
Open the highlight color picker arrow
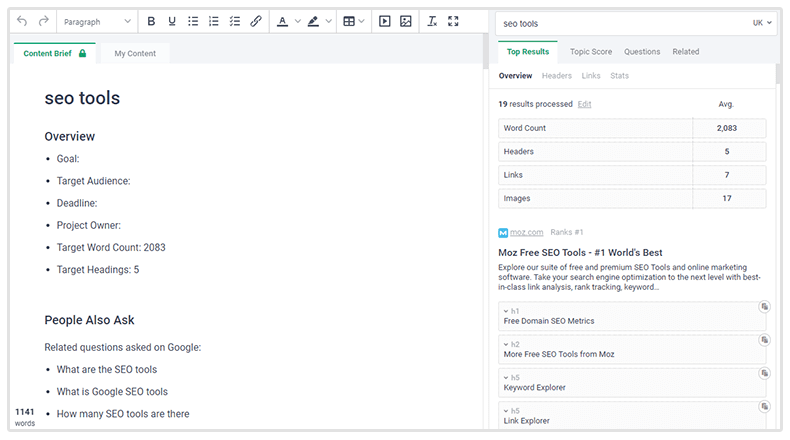coord(328,21)
